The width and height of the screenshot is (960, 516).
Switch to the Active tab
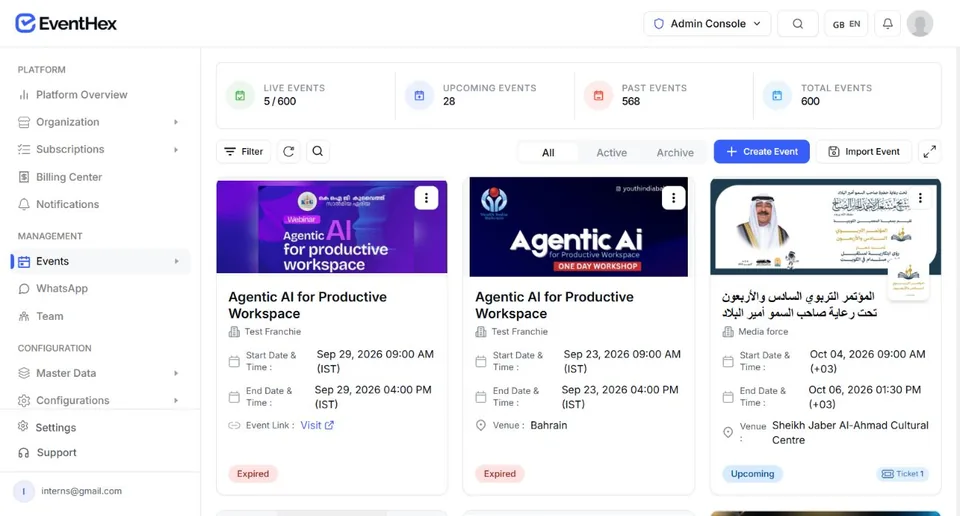pos(612,152)
